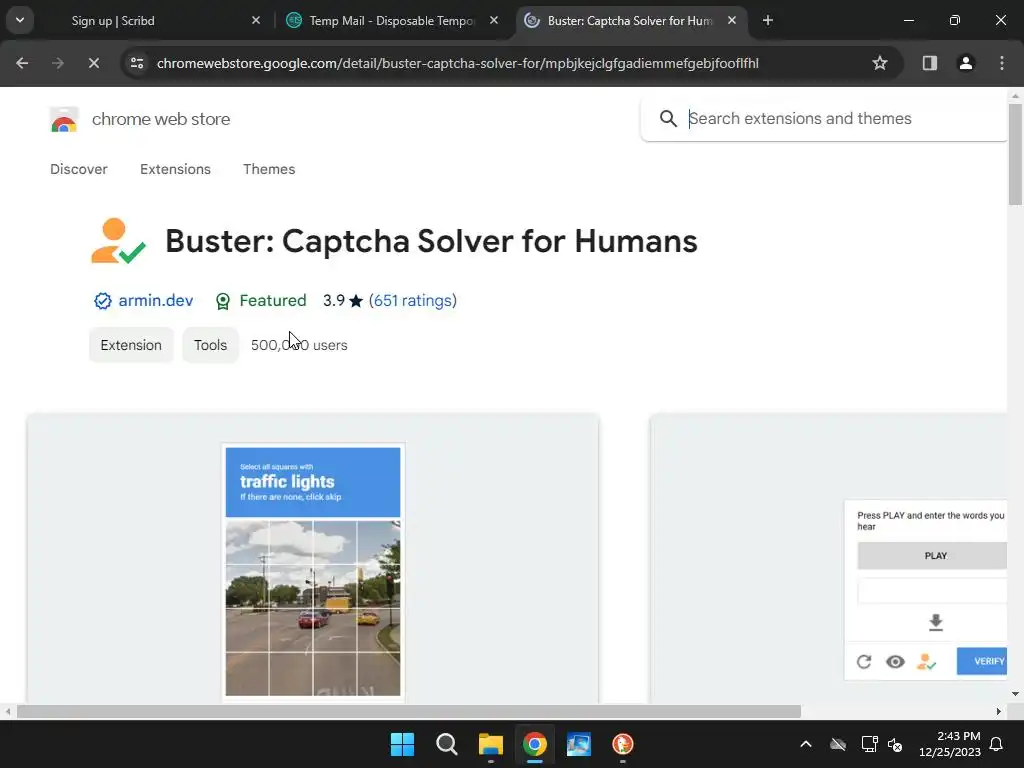Click the chrome web store logo

[x=64, y=120]
